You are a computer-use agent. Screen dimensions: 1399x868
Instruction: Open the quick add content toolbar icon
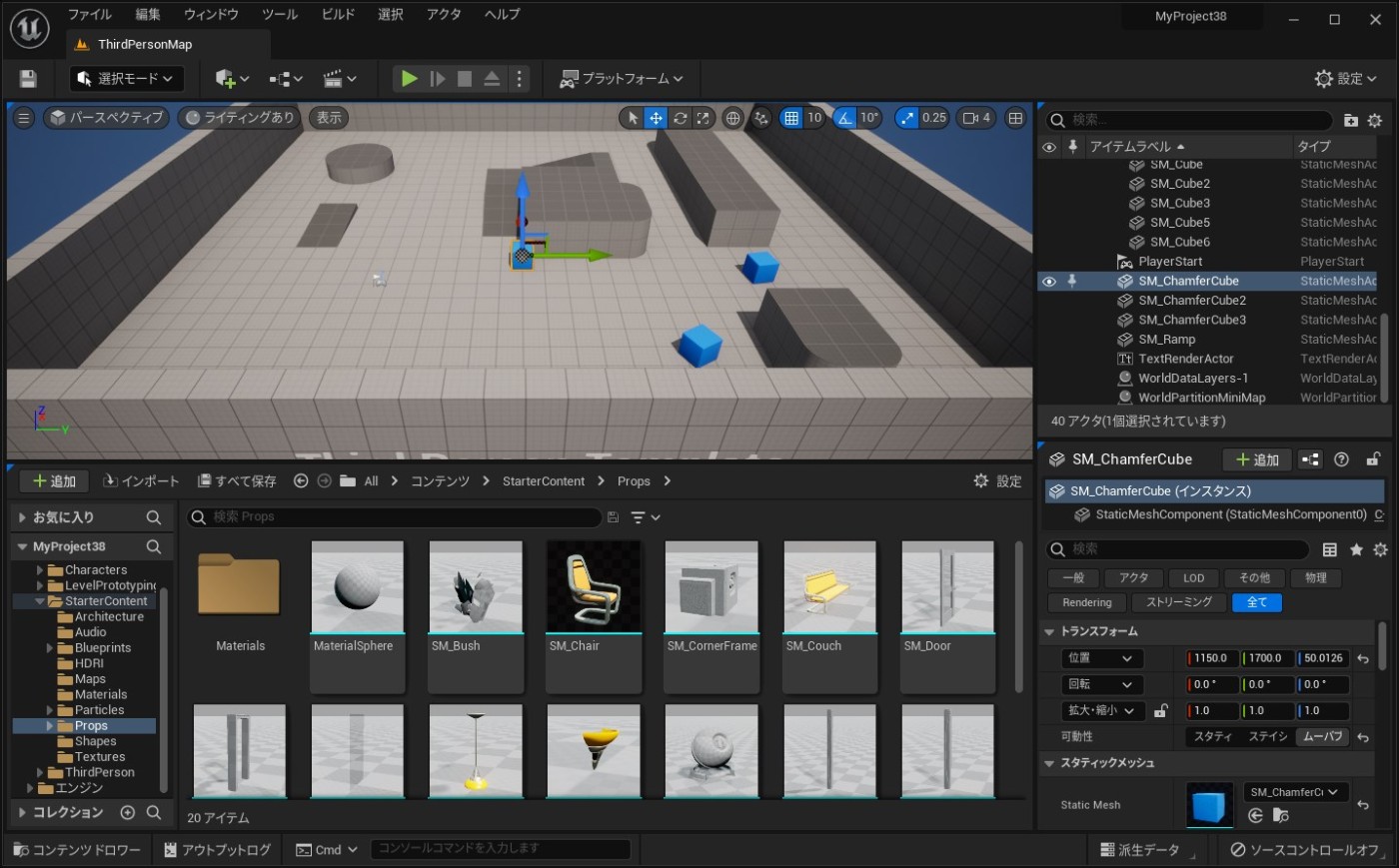coord(232,79)
